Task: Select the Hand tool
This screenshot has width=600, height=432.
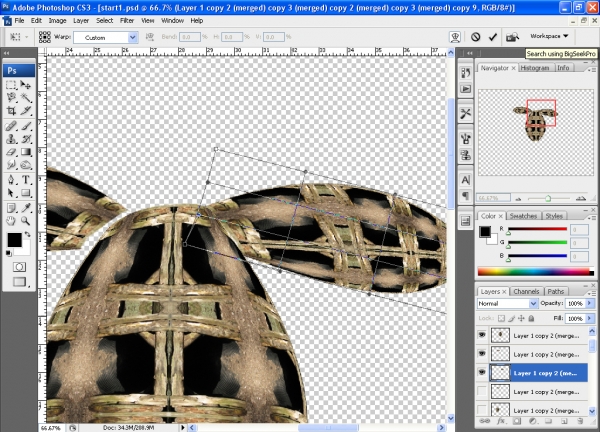Action: coord(11,221)
